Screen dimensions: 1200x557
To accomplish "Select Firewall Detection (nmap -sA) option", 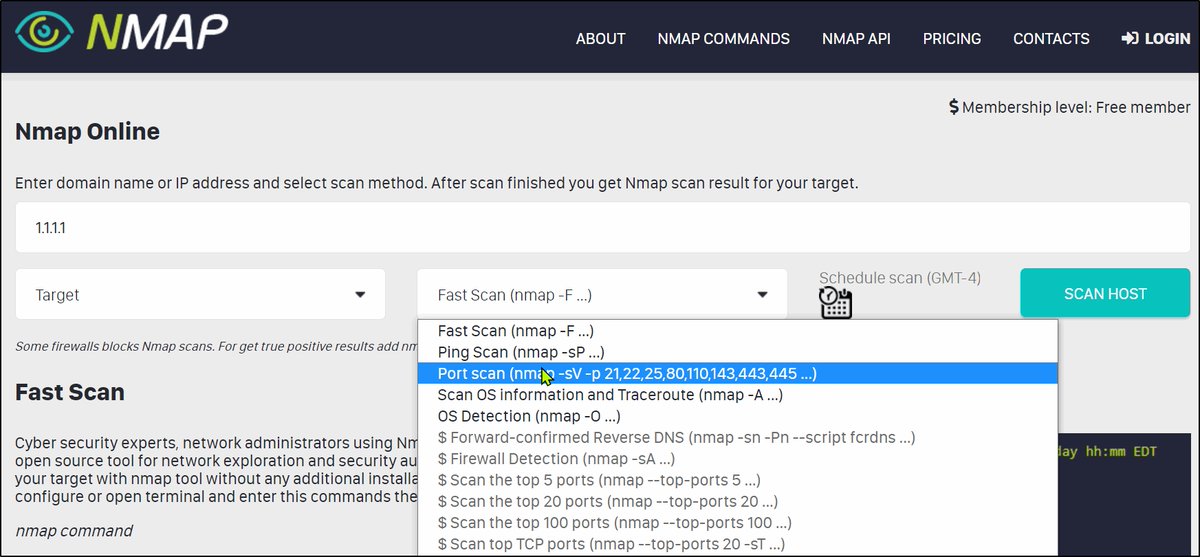I will [x=737, y=458].
